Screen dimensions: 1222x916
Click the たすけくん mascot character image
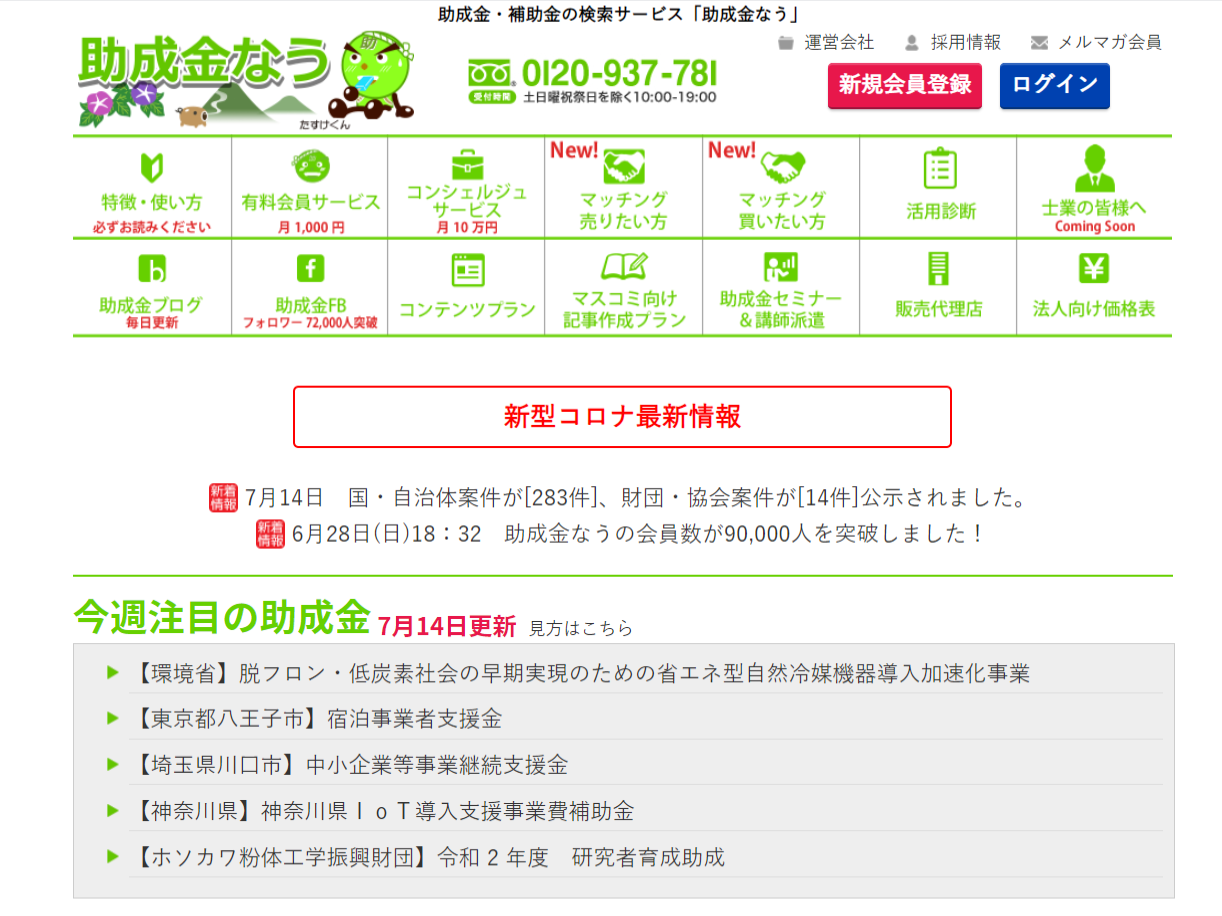[373, 76]
